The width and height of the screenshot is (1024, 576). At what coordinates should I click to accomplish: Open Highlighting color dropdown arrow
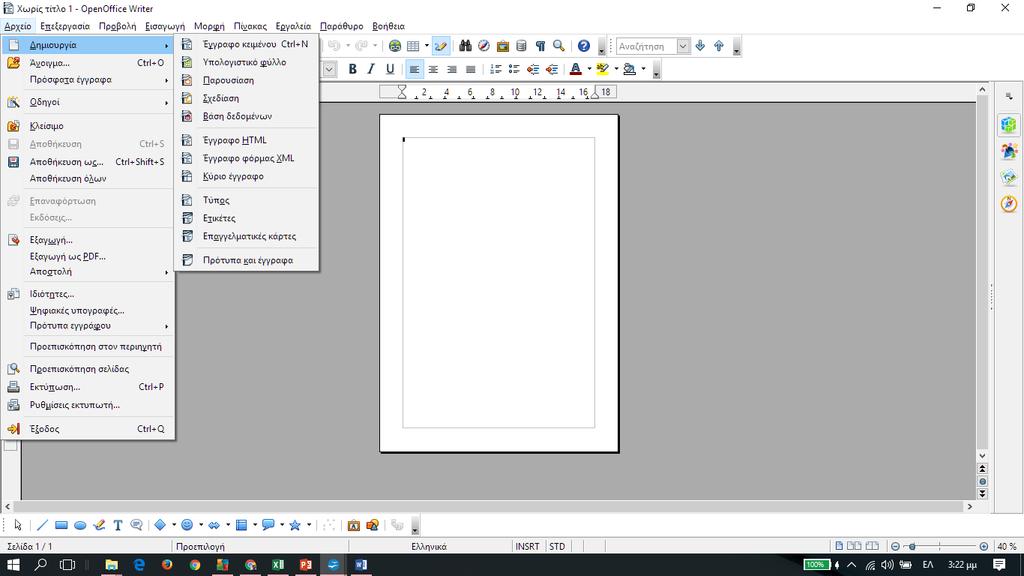coord(616,69)
